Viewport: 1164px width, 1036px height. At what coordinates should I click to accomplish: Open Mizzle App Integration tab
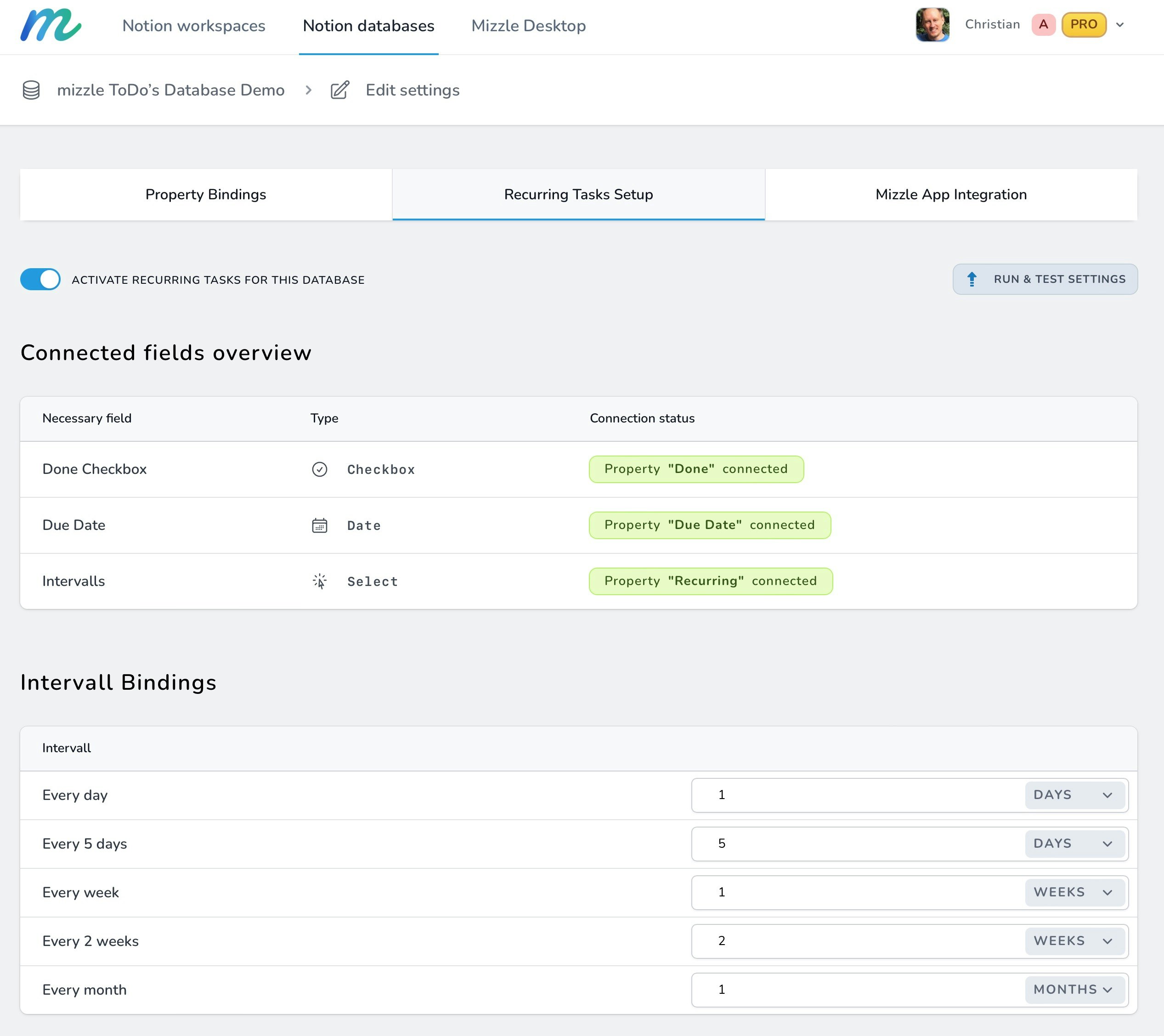click(x=951, y=195)
